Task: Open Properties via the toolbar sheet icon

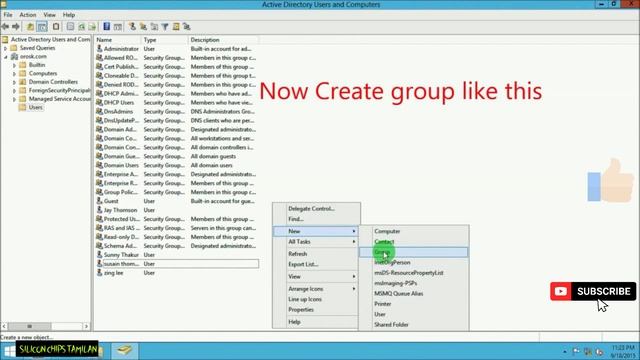Action: point(70,27)
